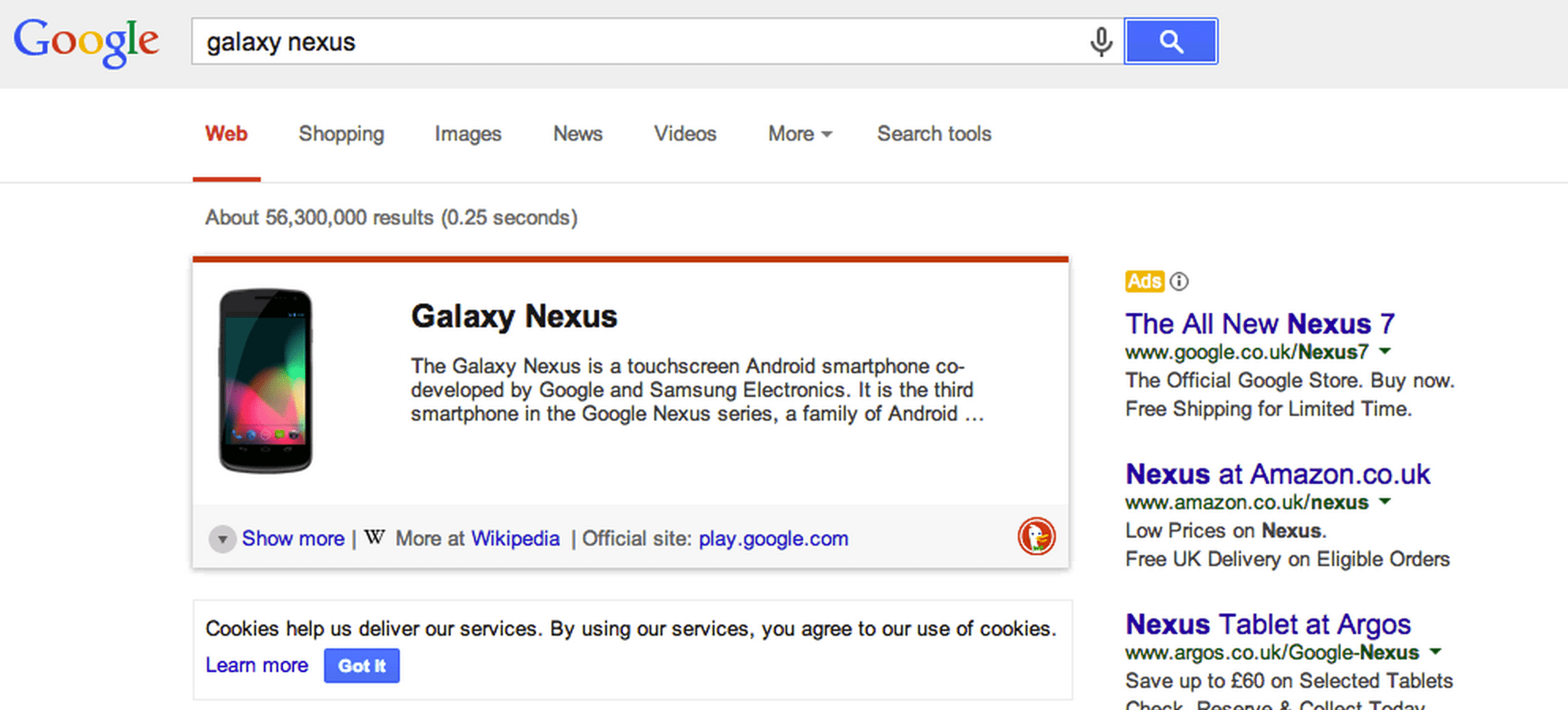Click the Ads info circle icon
1568x710 pixels.
1179,281
